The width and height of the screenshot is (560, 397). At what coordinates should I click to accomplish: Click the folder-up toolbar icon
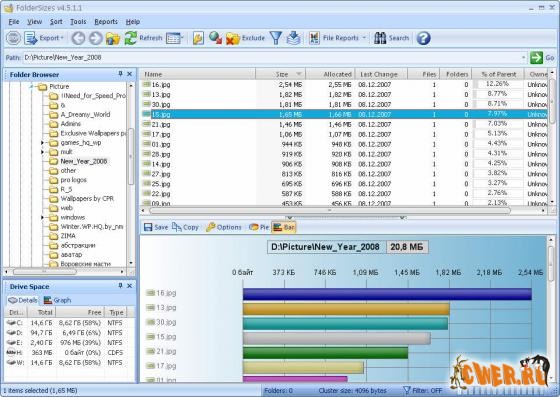(113, 38)
